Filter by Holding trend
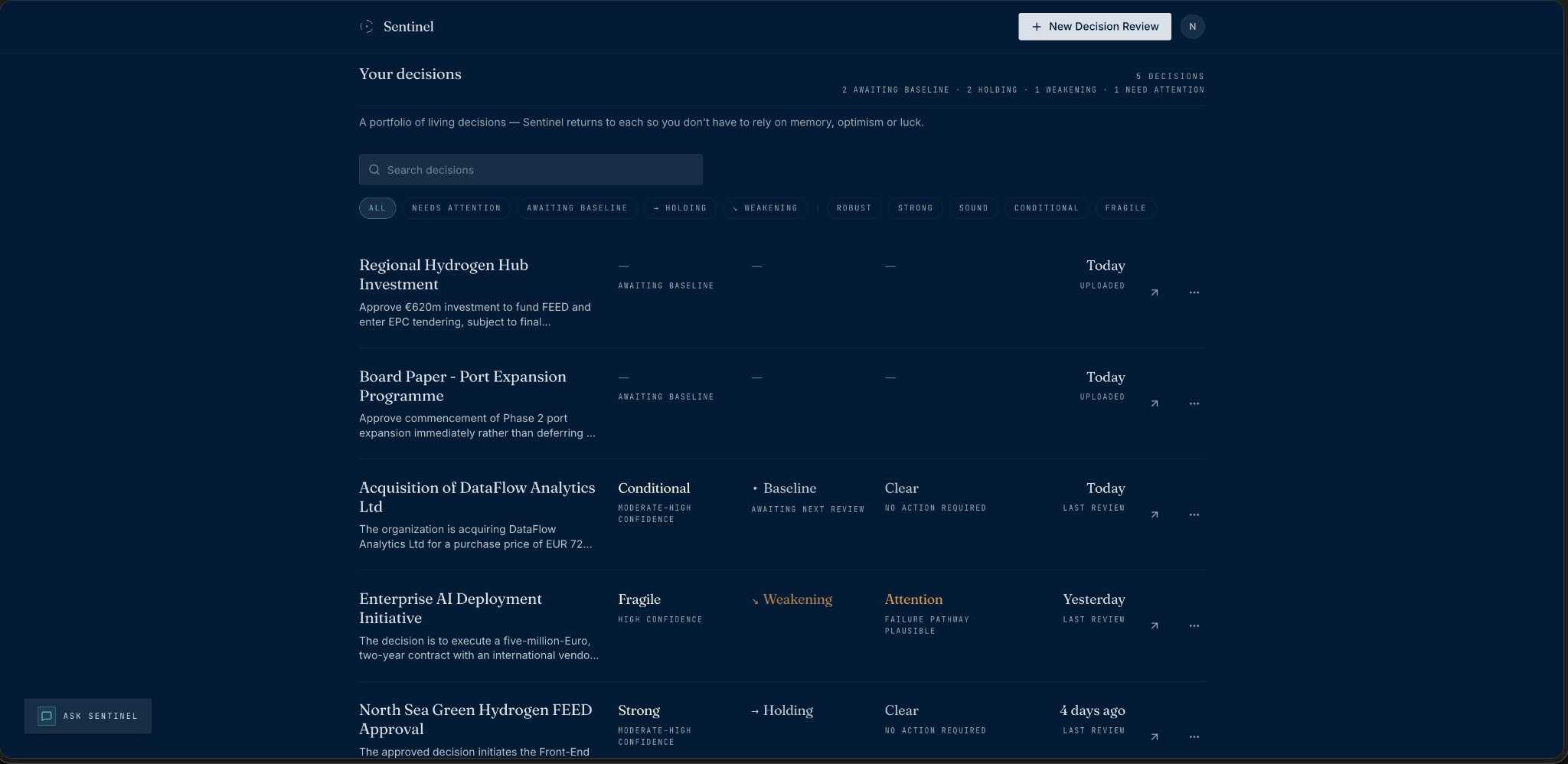 tap(680, 208)
